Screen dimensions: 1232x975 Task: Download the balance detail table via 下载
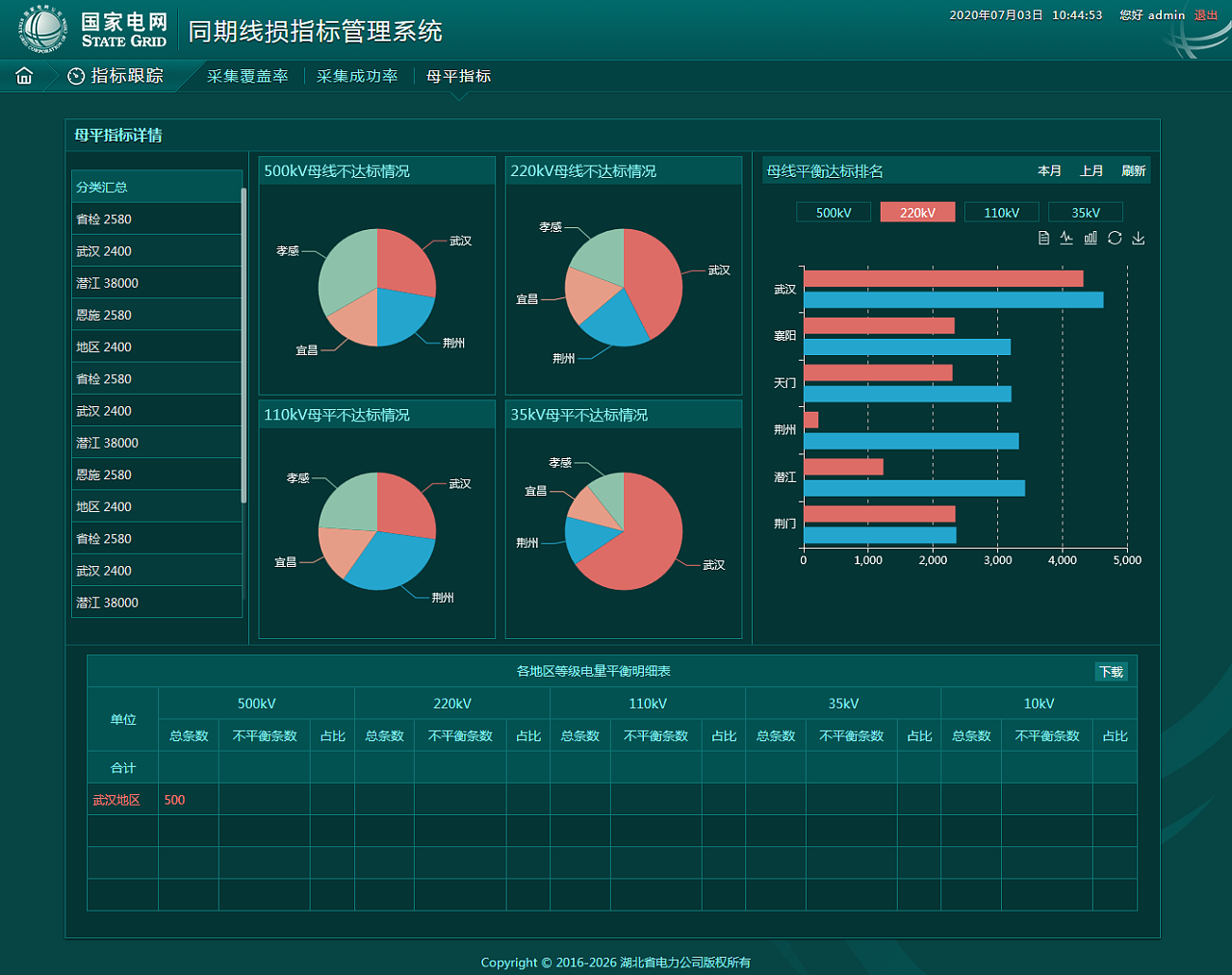coord(1112,672)
